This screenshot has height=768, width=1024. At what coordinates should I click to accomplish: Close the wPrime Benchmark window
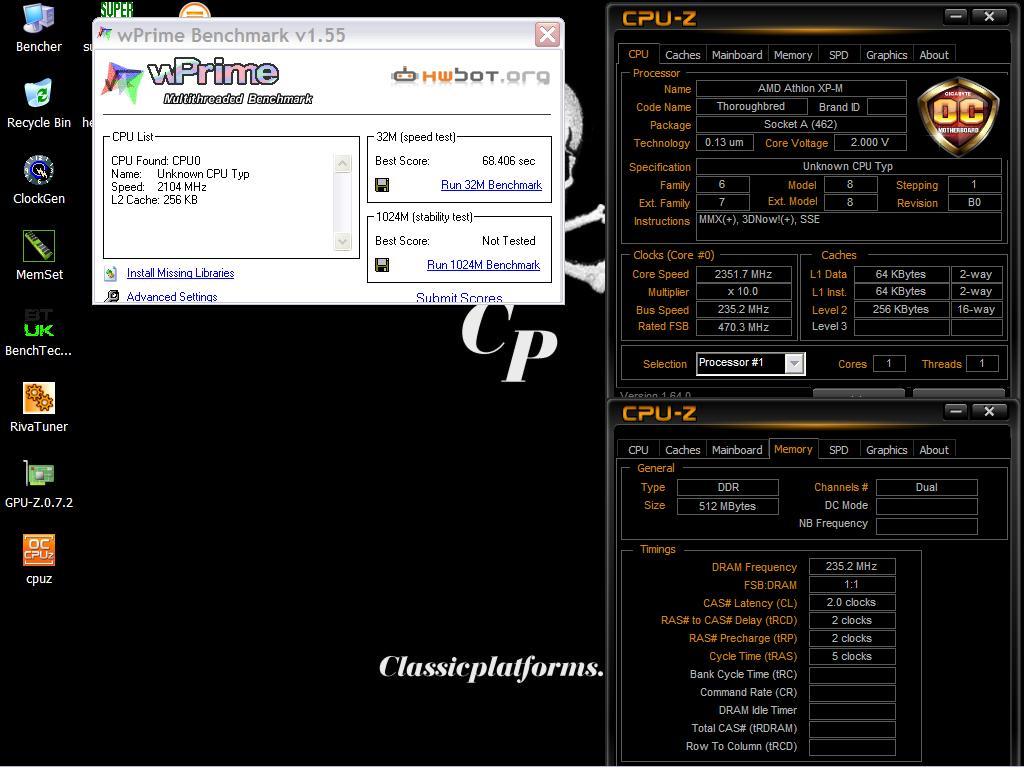pyautogui.click(x=547, y=35)
